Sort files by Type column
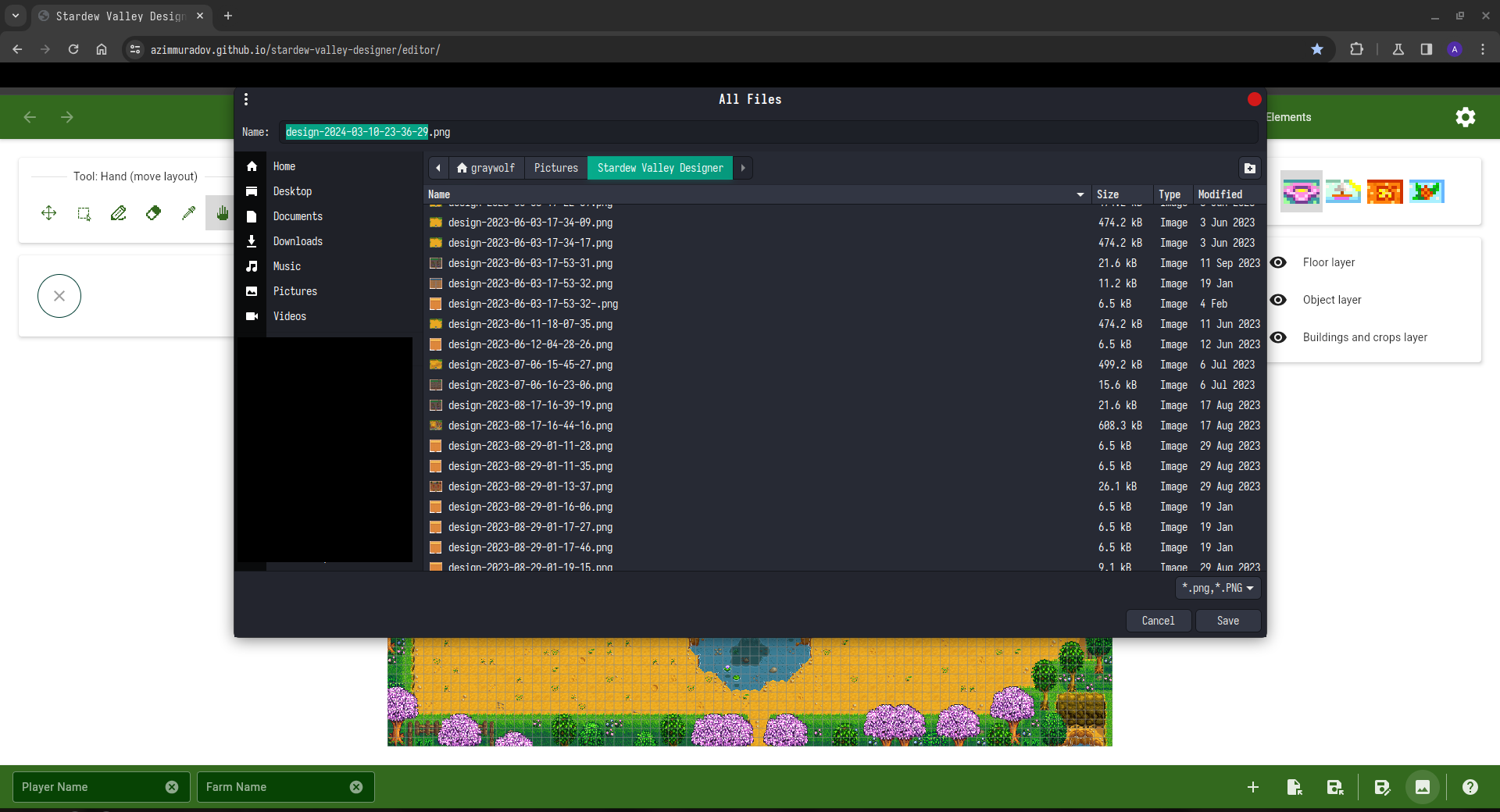The width and height of the screenshot is (1500, 812). (x=1173, y=194)
